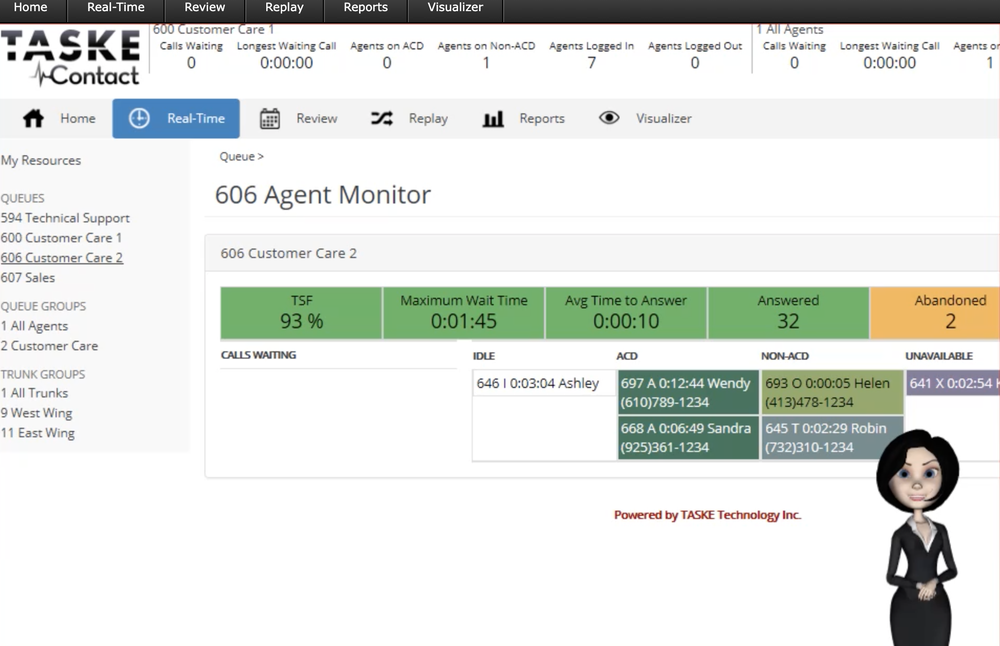Click the orange Abandoned tile
The width and height of the screenshot is (1000, 646).
[x=935, y=312]
